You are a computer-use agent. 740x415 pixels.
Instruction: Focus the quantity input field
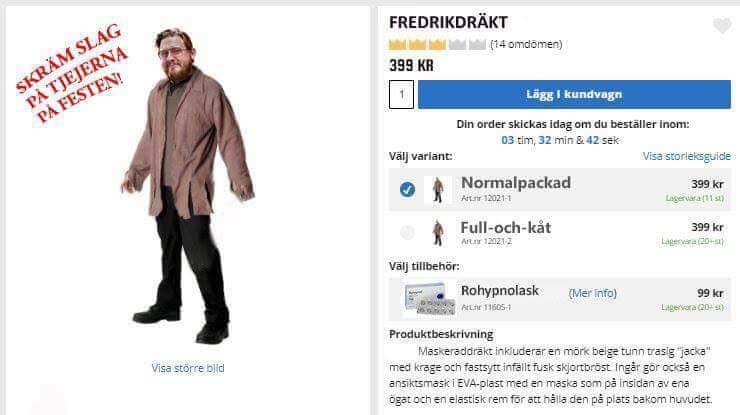pos(401,94)
